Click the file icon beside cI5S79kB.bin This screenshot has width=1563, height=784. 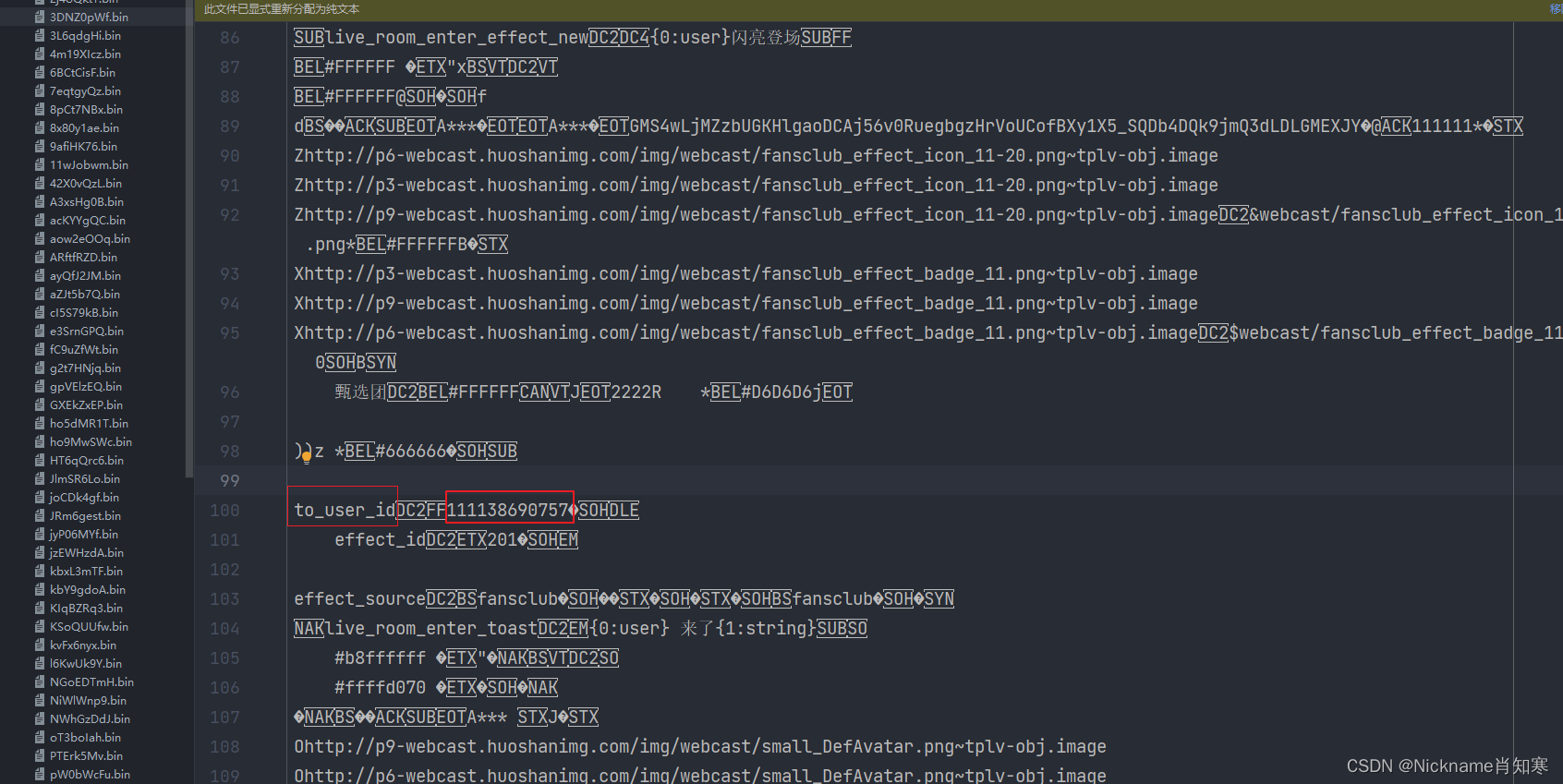click(40, 312)
